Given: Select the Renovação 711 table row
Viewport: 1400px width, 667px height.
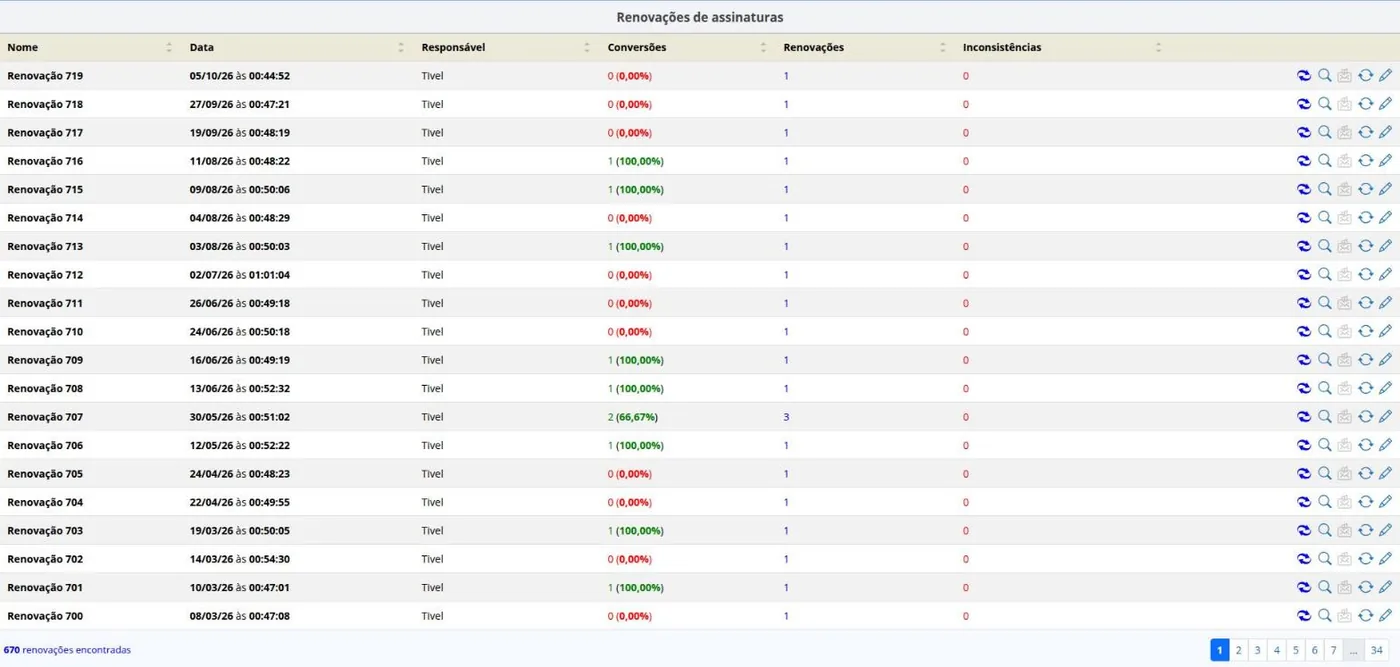Looking at the screenshot, I should pos(700,303).
